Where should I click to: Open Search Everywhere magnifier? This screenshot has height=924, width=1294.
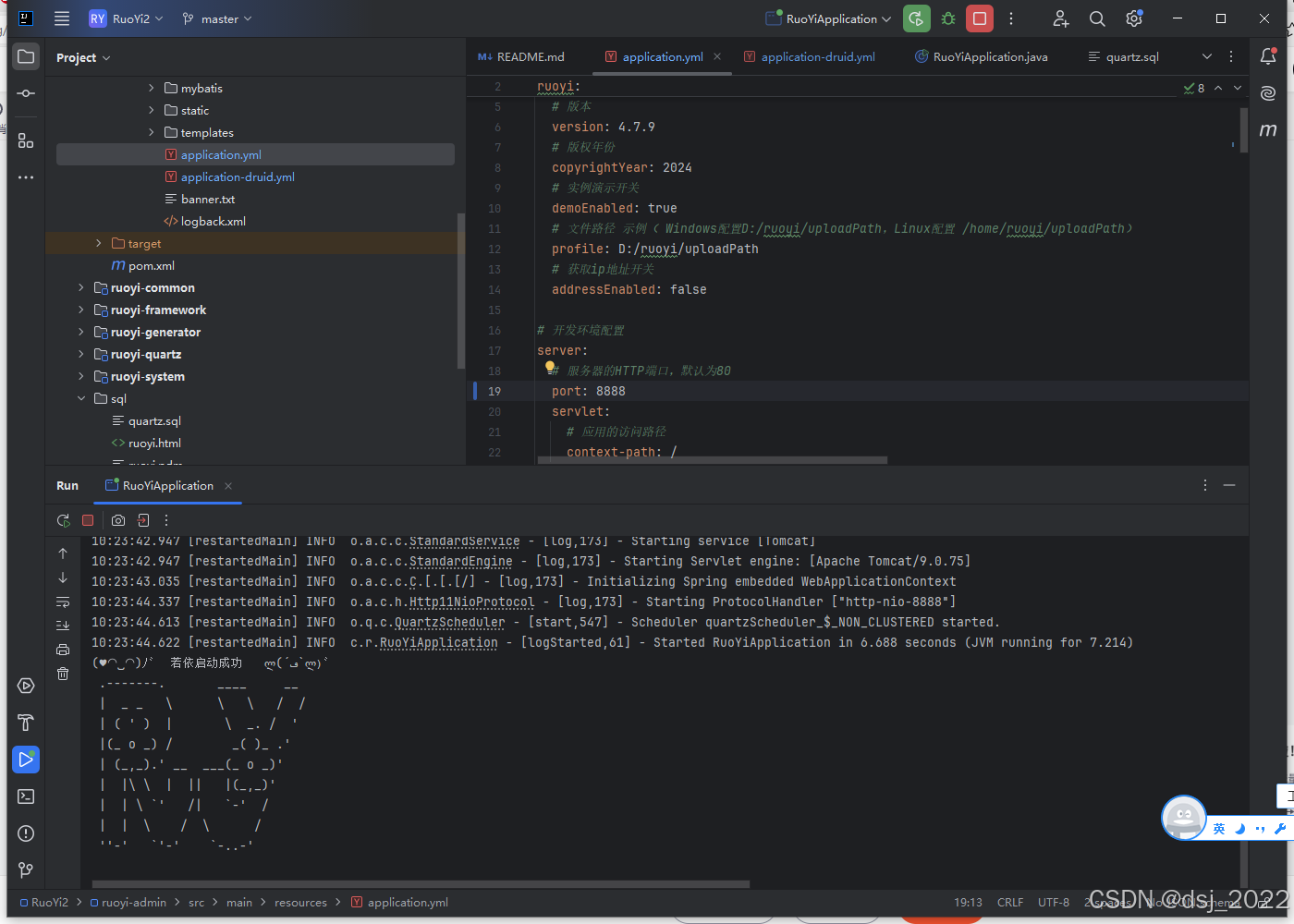click(1097, 18)
